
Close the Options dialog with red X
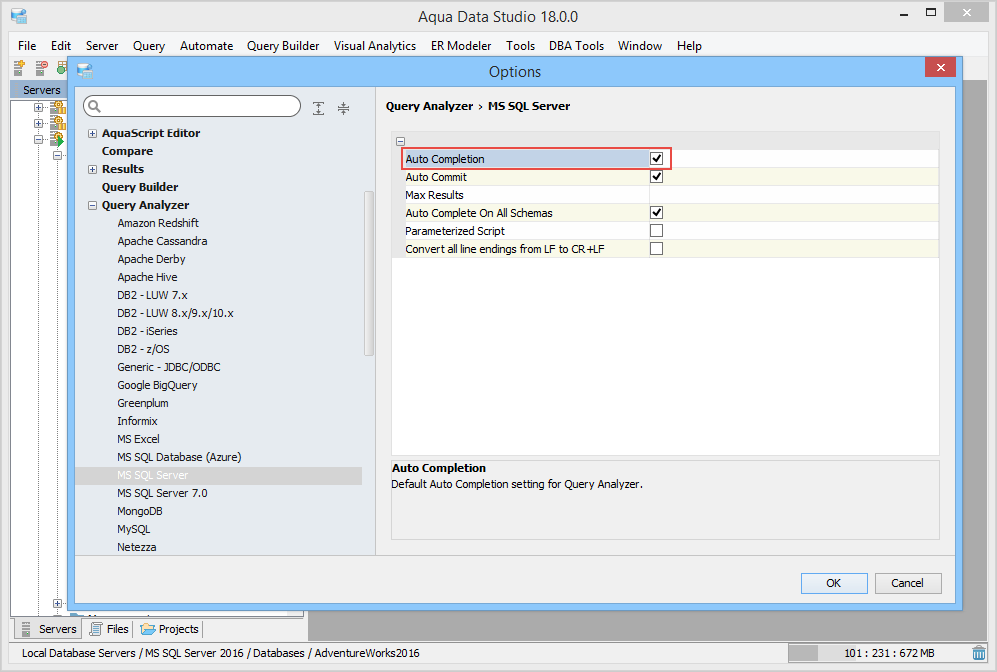point(940,67)
